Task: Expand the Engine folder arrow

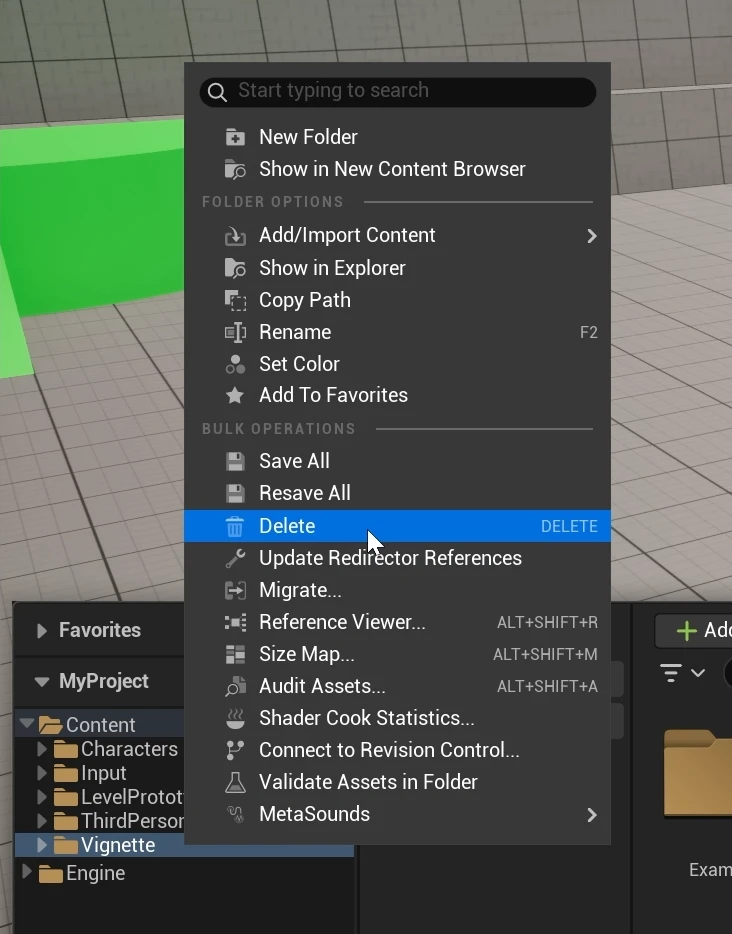Action: (x=27, y=872)
